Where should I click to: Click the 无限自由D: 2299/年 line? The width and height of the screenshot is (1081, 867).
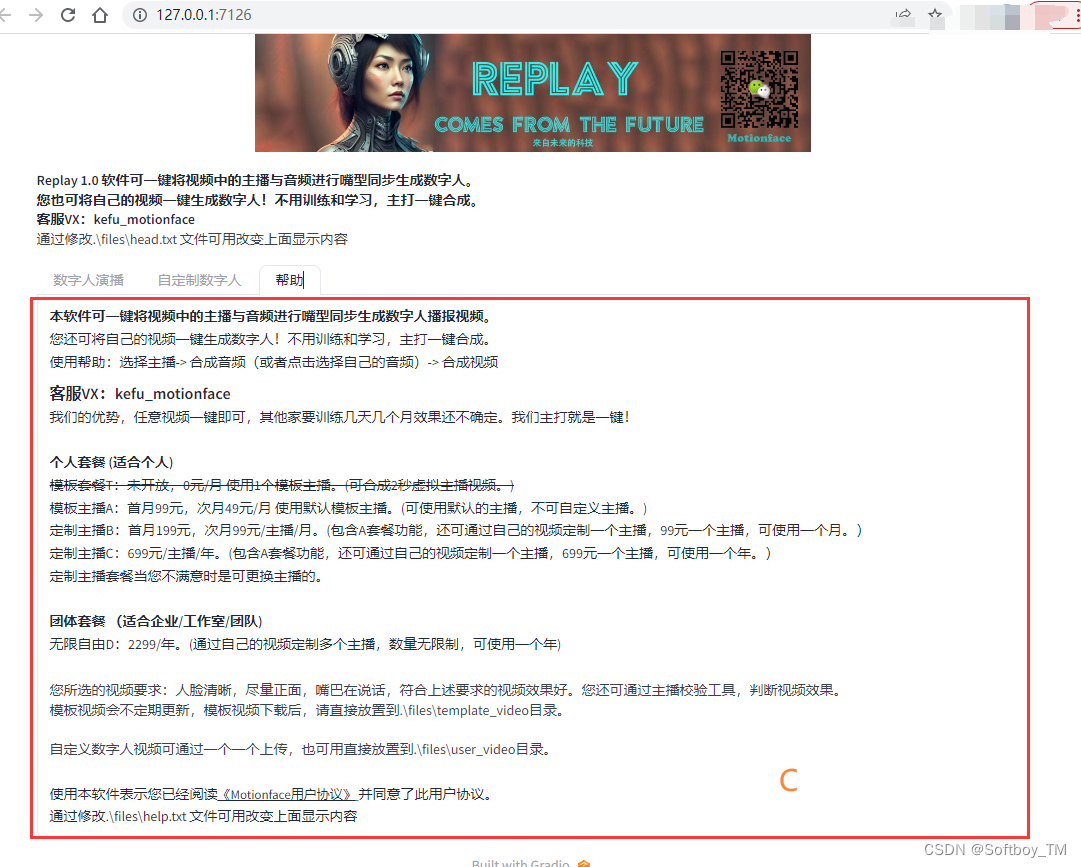305,644
